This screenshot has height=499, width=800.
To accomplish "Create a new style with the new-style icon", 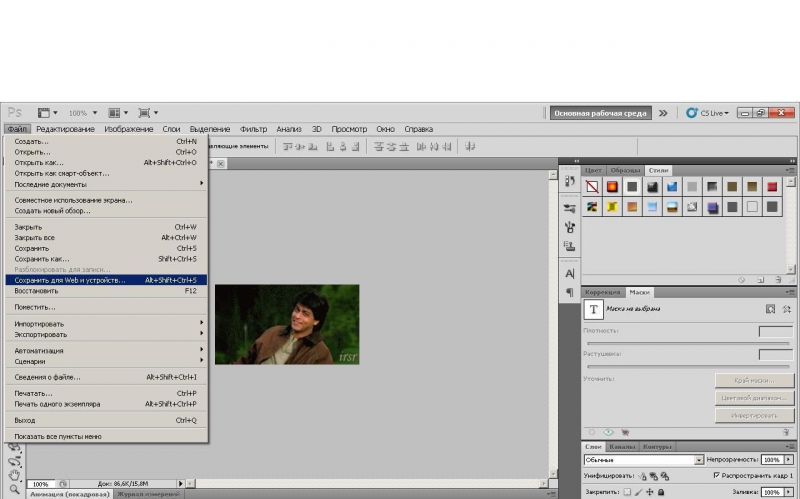I will click(760, 280).
